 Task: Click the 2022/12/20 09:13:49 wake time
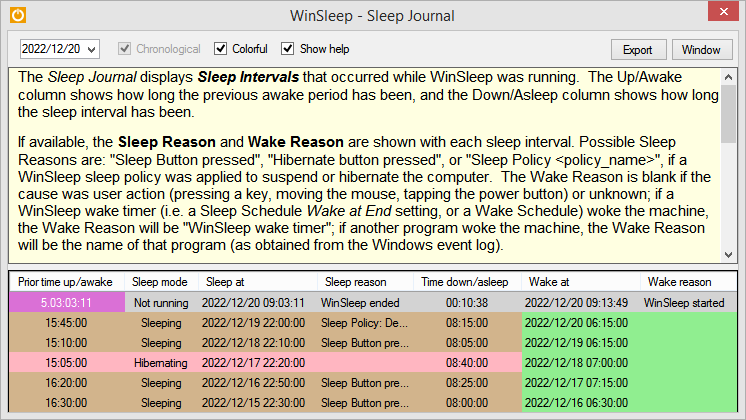[581, 303]
